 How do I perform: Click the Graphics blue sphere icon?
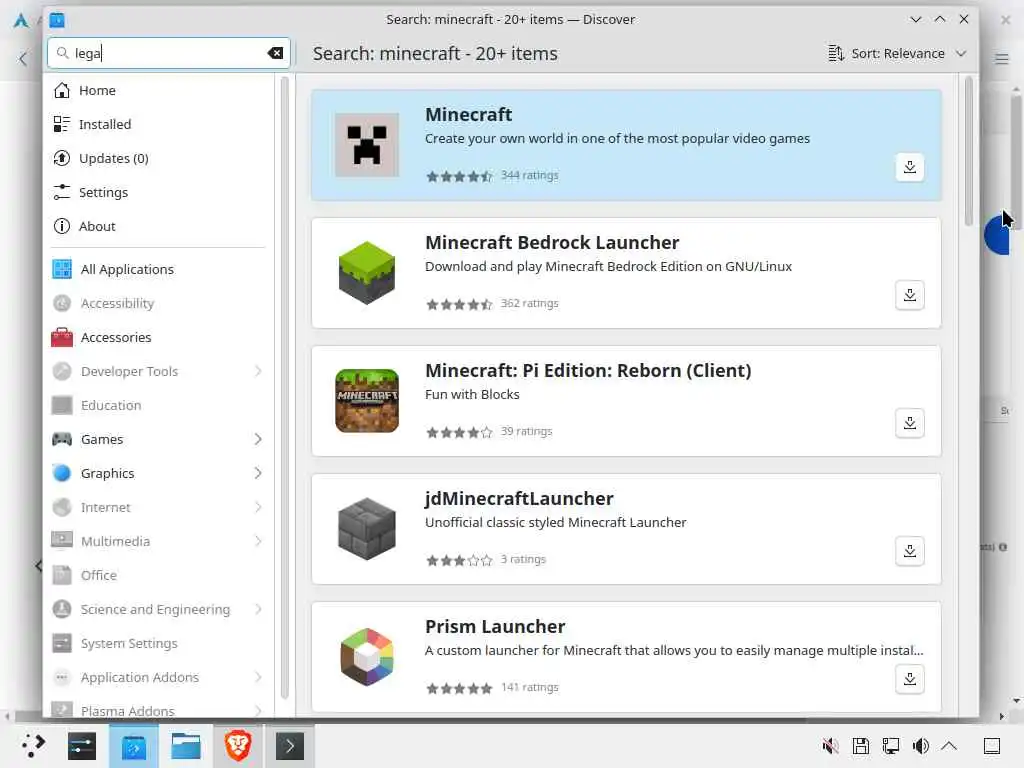(62, 473)
